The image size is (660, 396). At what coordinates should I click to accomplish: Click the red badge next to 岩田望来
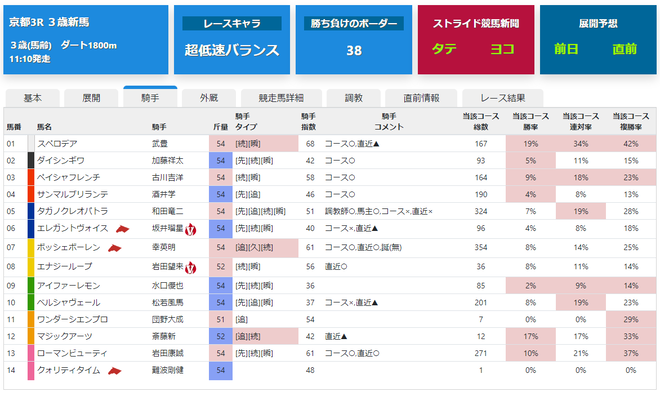[x=191, y=267]
